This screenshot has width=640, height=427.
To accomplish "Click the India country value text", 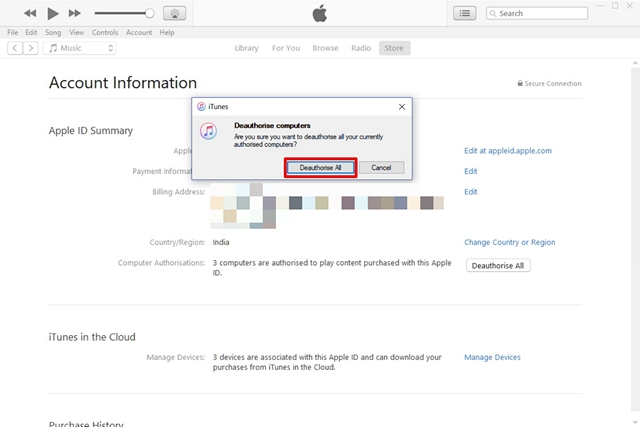I will coord(221,242).
